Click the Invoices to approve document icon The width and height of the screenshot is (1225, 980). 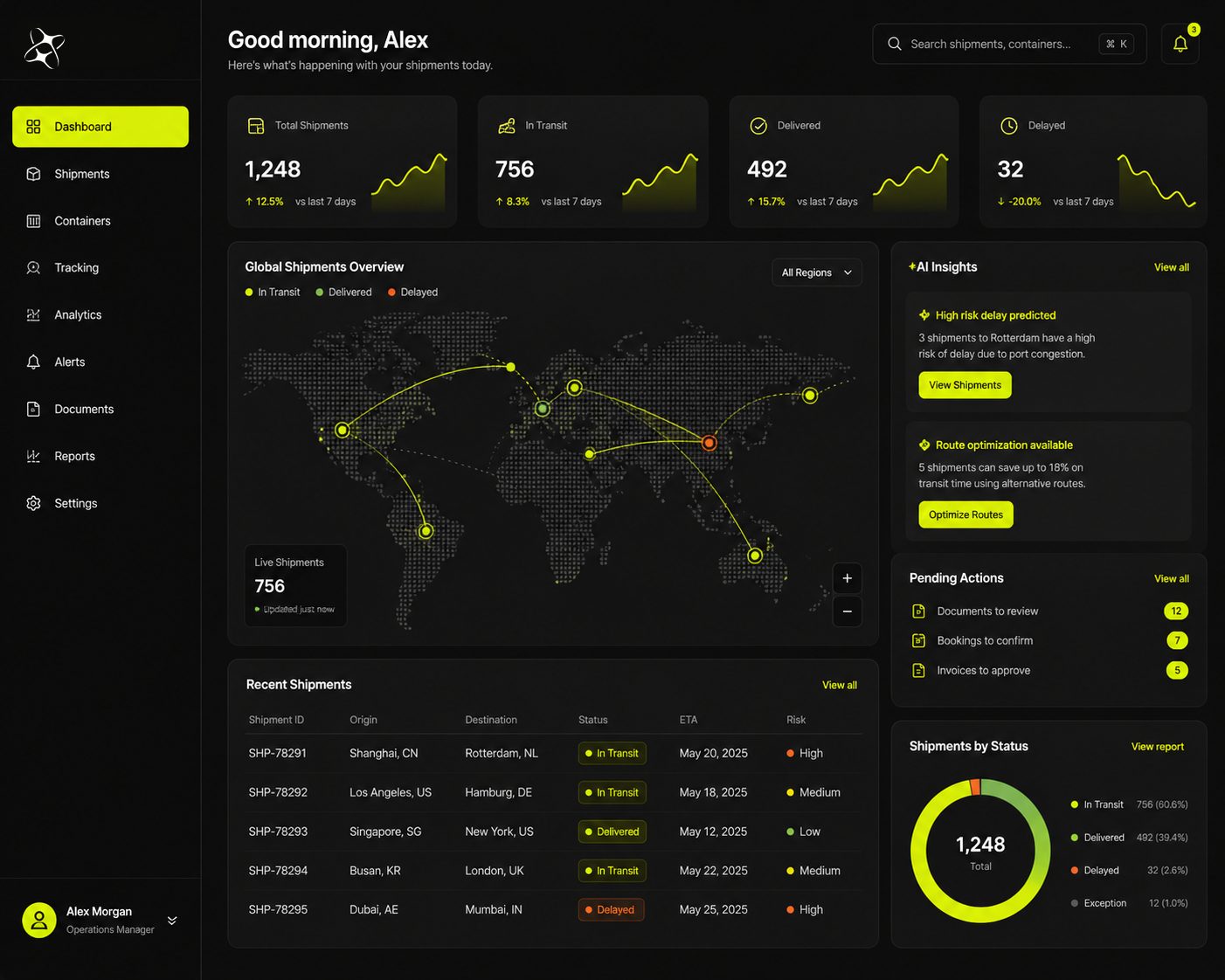pos(918,671)
